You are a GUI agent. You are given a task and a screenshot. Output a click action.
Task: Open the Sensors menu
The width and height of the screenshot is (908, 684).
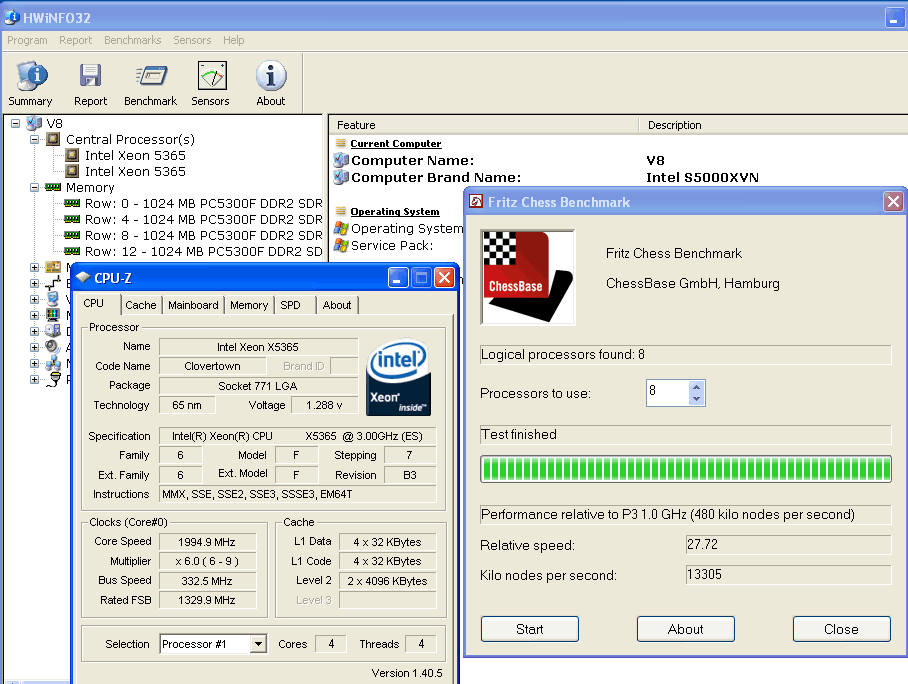pos(192,40)
